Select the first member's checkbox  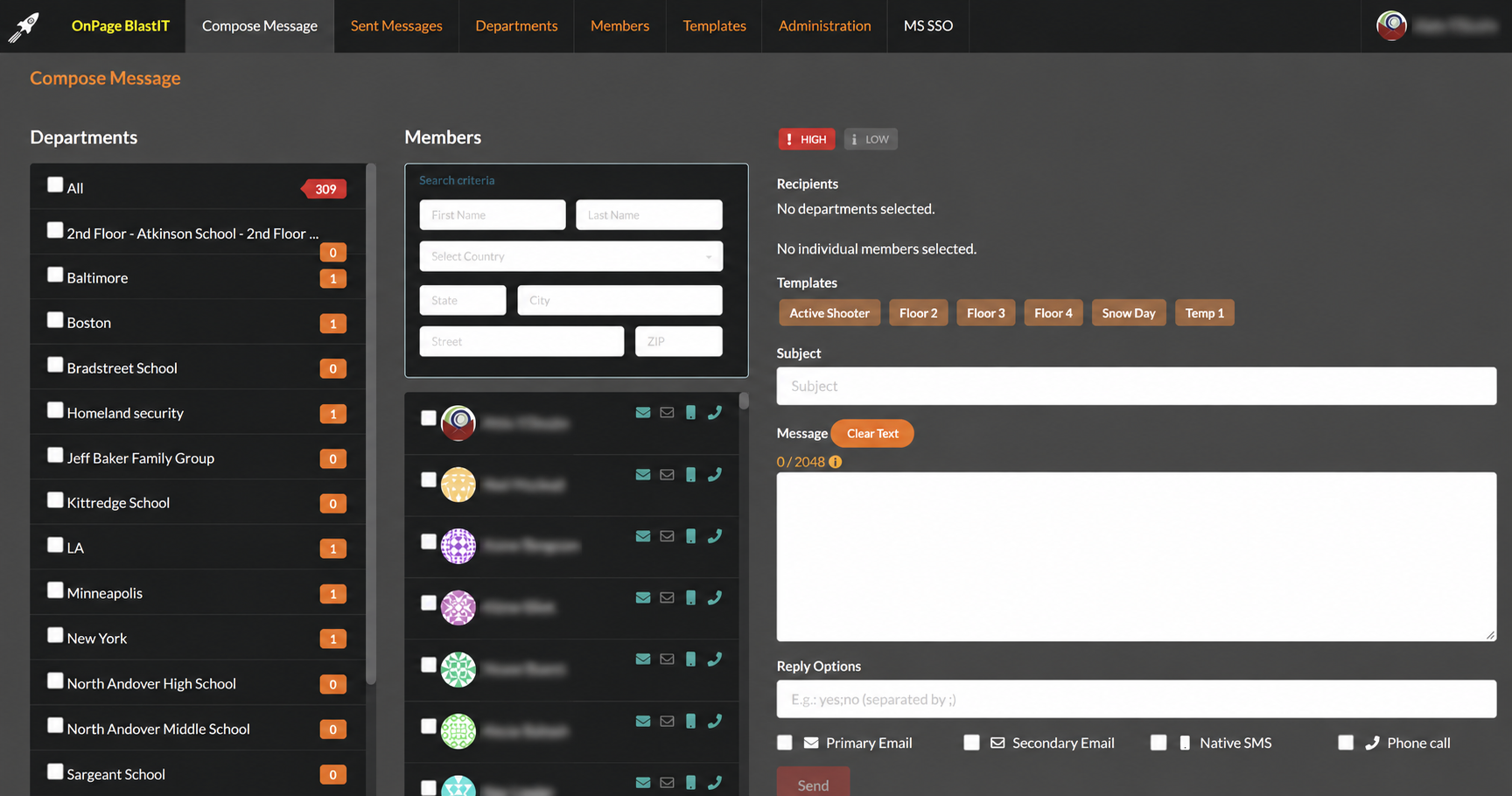pos(428,418)
